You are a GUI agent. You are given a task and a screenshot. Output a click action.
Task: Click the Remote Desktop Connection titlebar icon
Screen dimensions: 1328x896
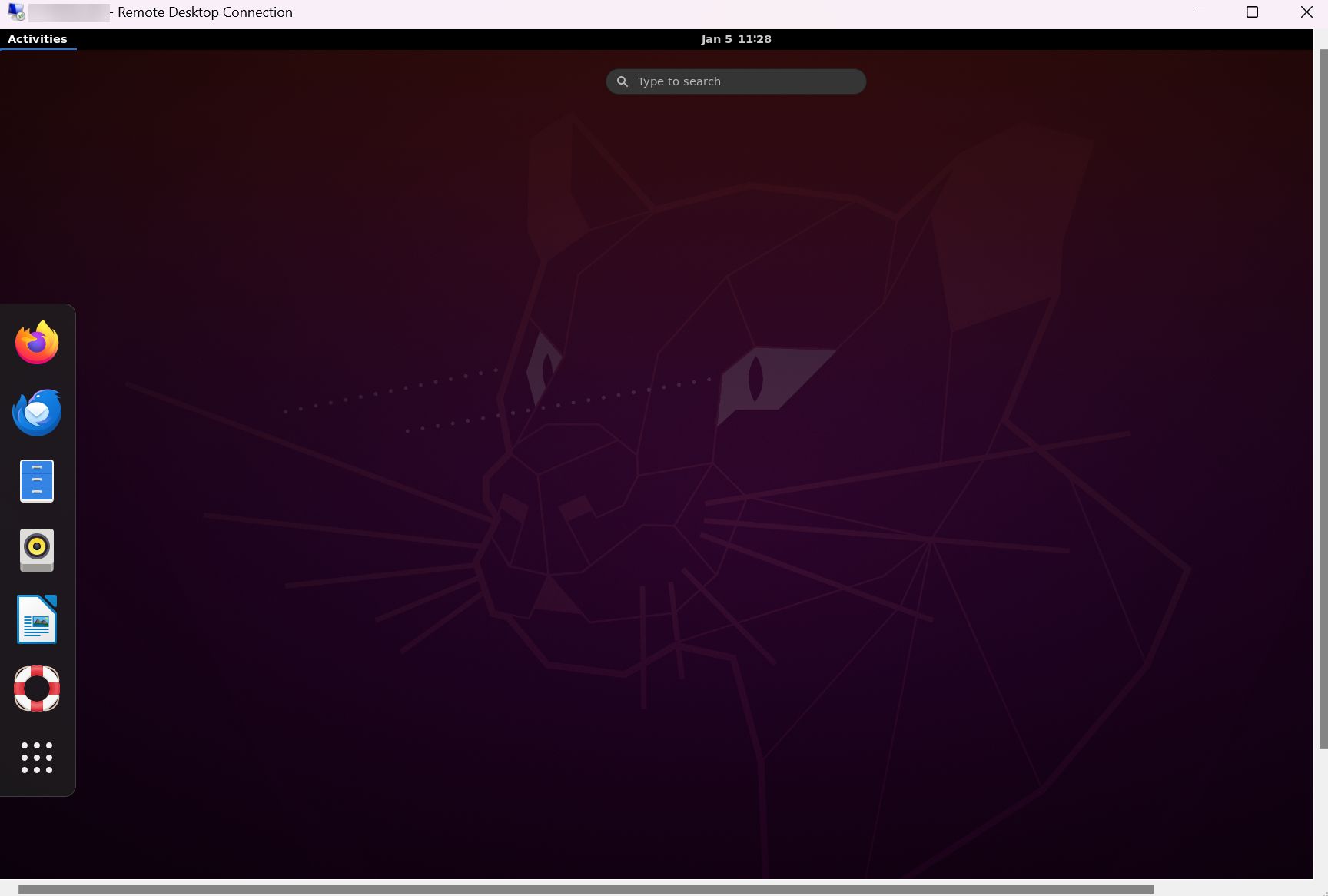pyautogui.click(x=17, y=12)
